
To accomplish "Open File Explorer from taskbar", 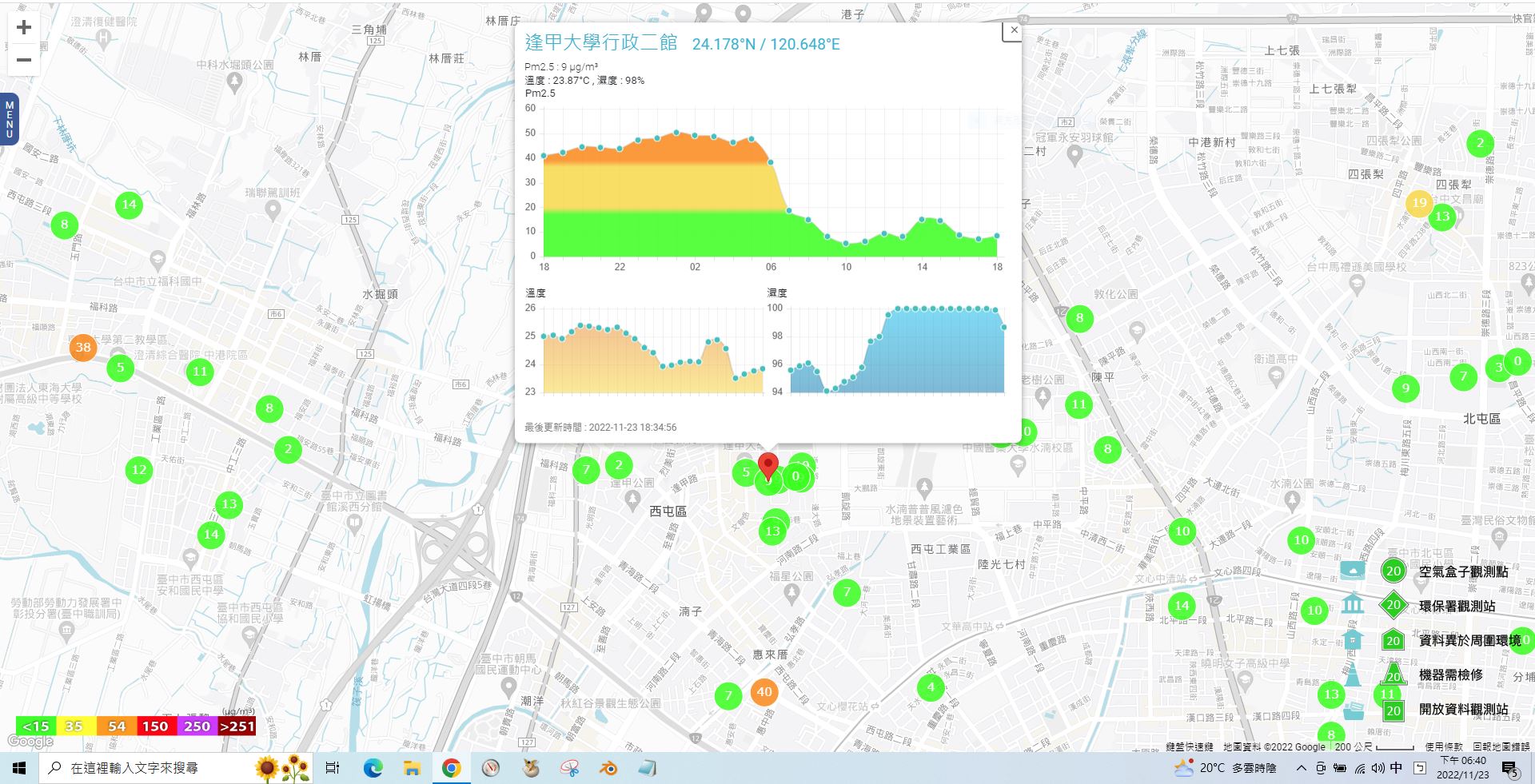I will click(412, 768).
